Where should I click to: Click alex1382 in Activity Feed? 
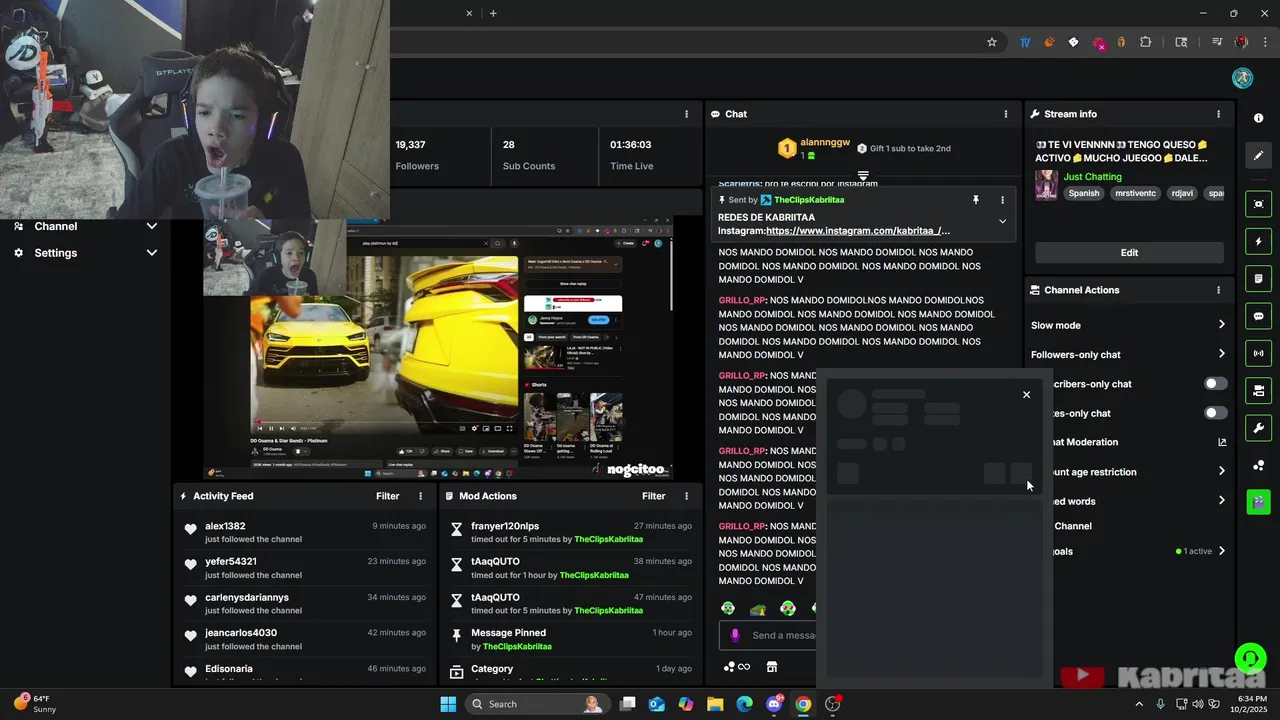pos(225,526)
